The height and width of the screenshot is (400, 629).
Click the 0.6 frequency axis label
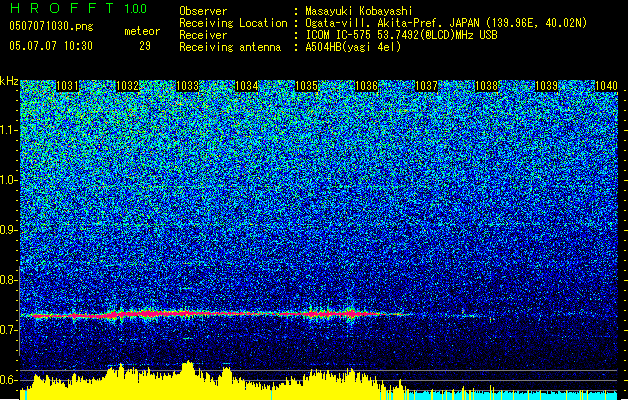(x=8, y=380)
